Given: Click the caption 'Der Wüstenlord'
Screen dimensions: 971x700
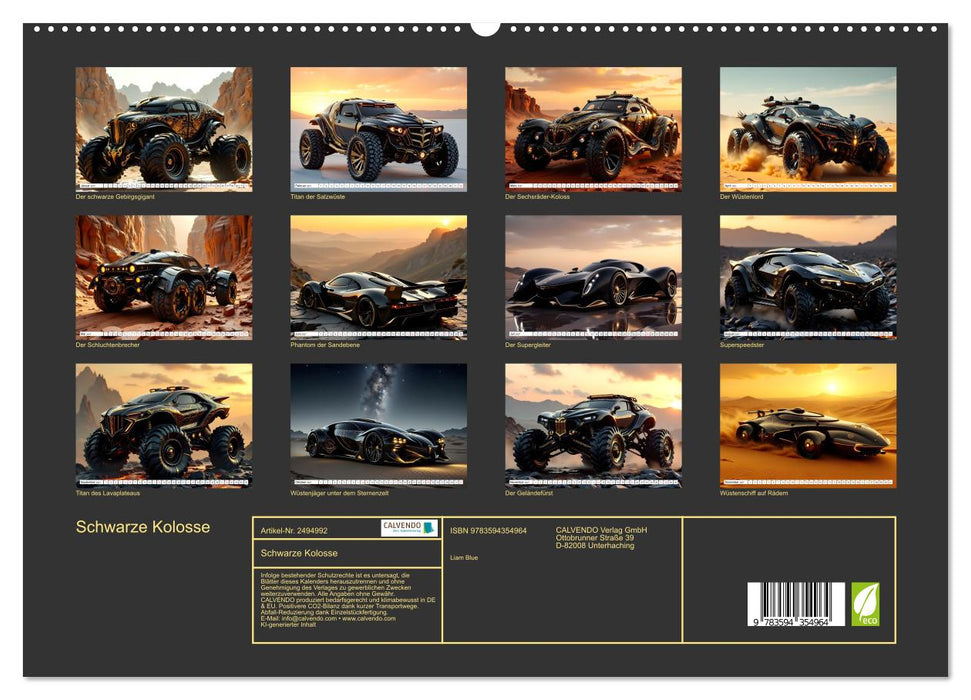Looking at the screenshot, I should tap(742, 196).
